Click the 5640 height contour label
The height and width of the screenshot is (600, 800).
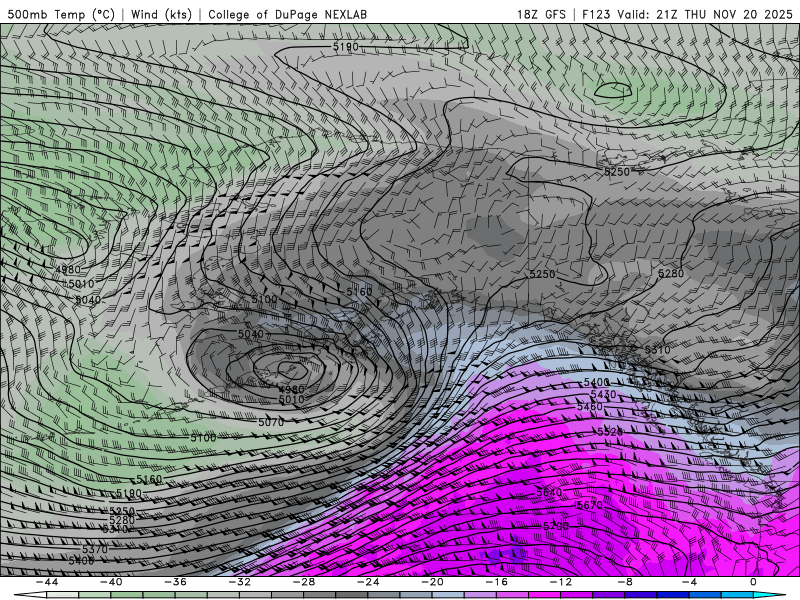[x=549, y=492]
